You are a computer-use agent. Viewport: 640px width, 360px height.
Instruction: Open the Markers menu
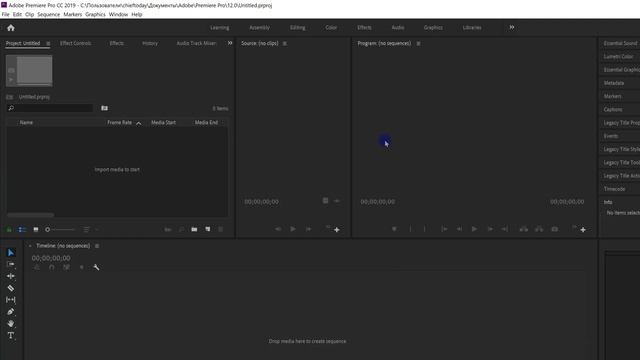[73, 14]
